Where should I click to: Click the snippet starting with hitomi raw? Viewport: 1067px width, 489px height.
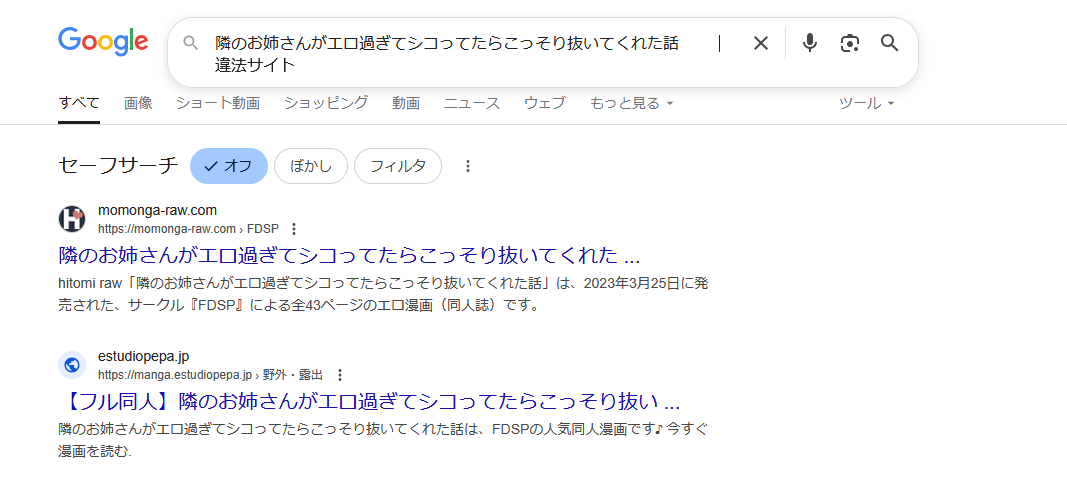point(383,294)
